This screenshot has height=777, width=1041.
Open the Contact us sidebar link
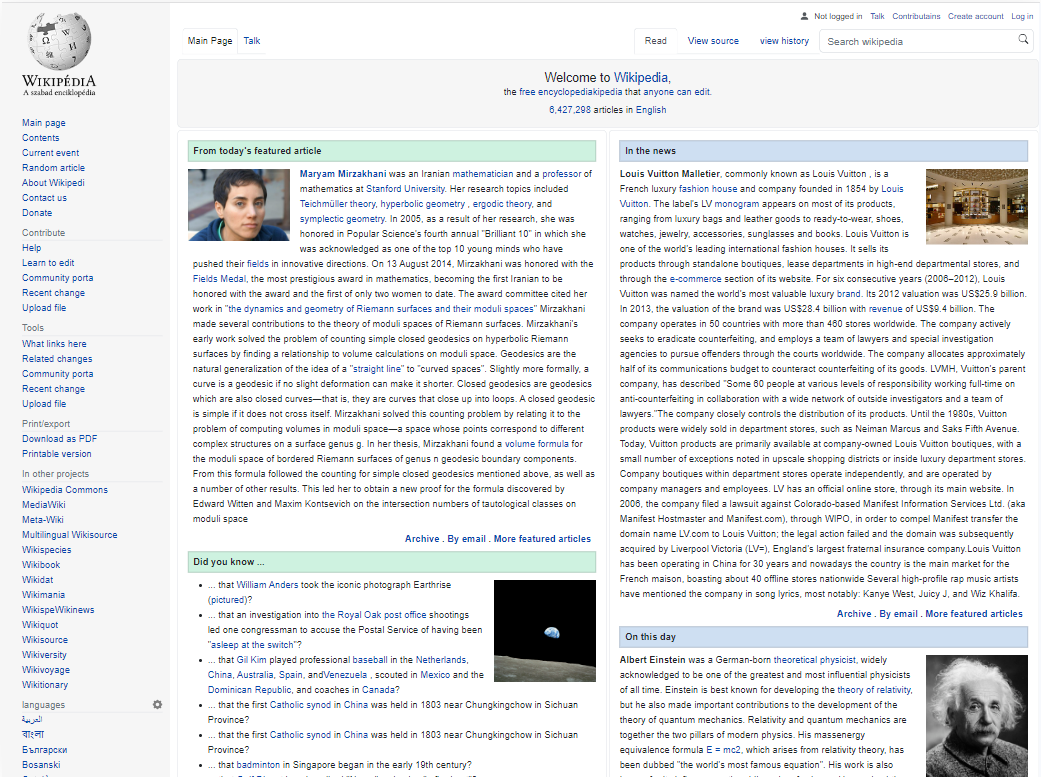(x=44, y=198)
